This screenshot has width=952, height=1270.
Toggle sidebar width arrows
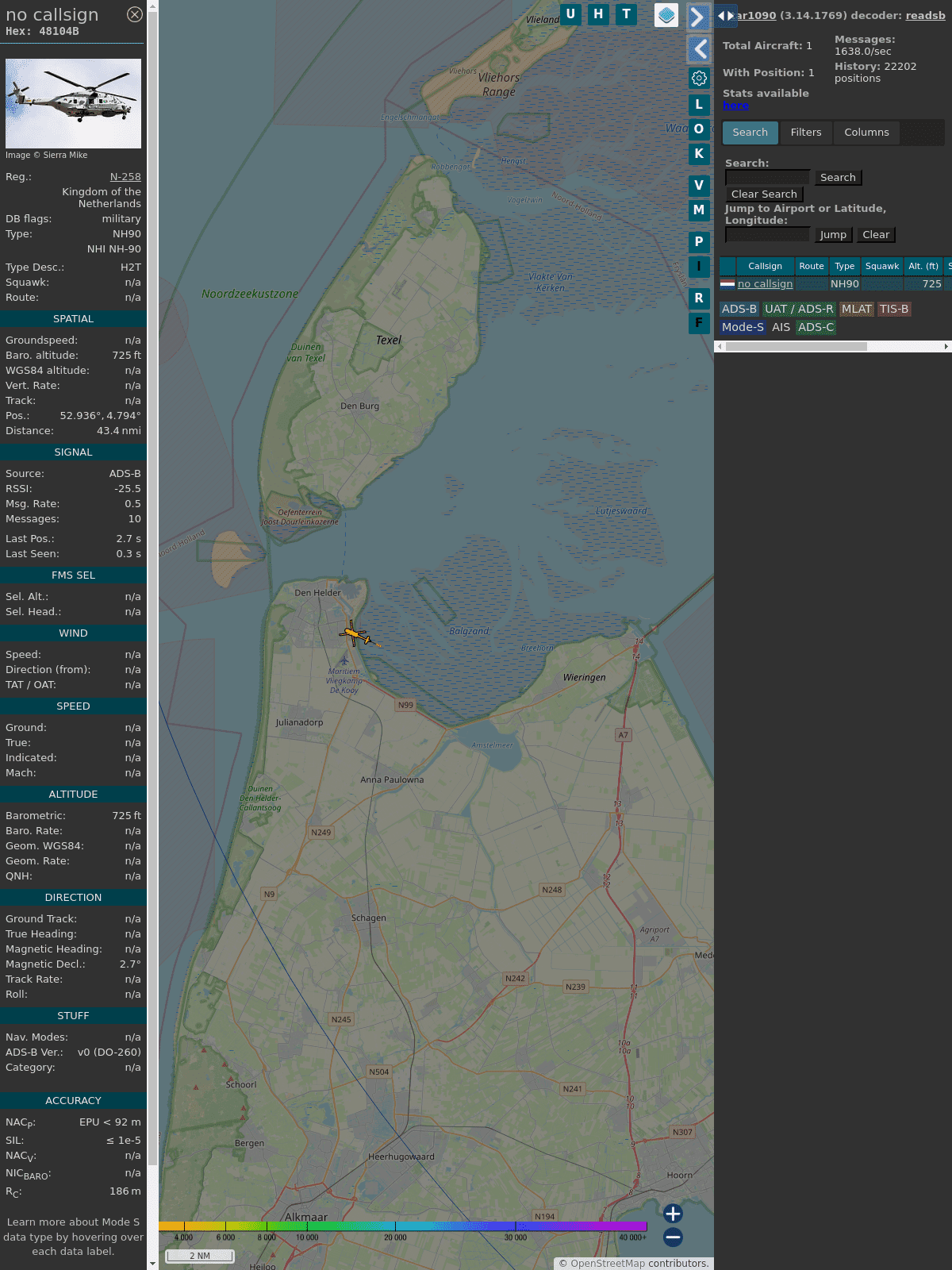pyautogui.click(x=725, y=16)
